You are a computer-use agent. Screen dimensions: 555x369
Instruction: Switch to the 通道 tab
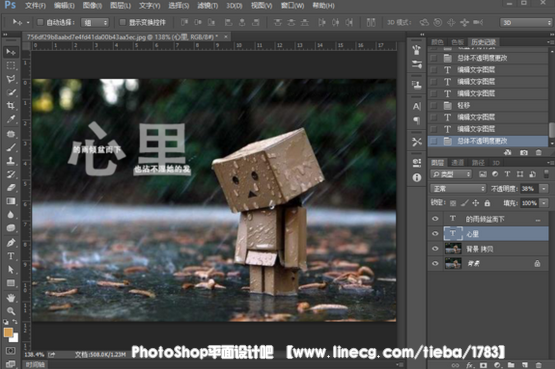pyautogui.click(x=457, y=163)
